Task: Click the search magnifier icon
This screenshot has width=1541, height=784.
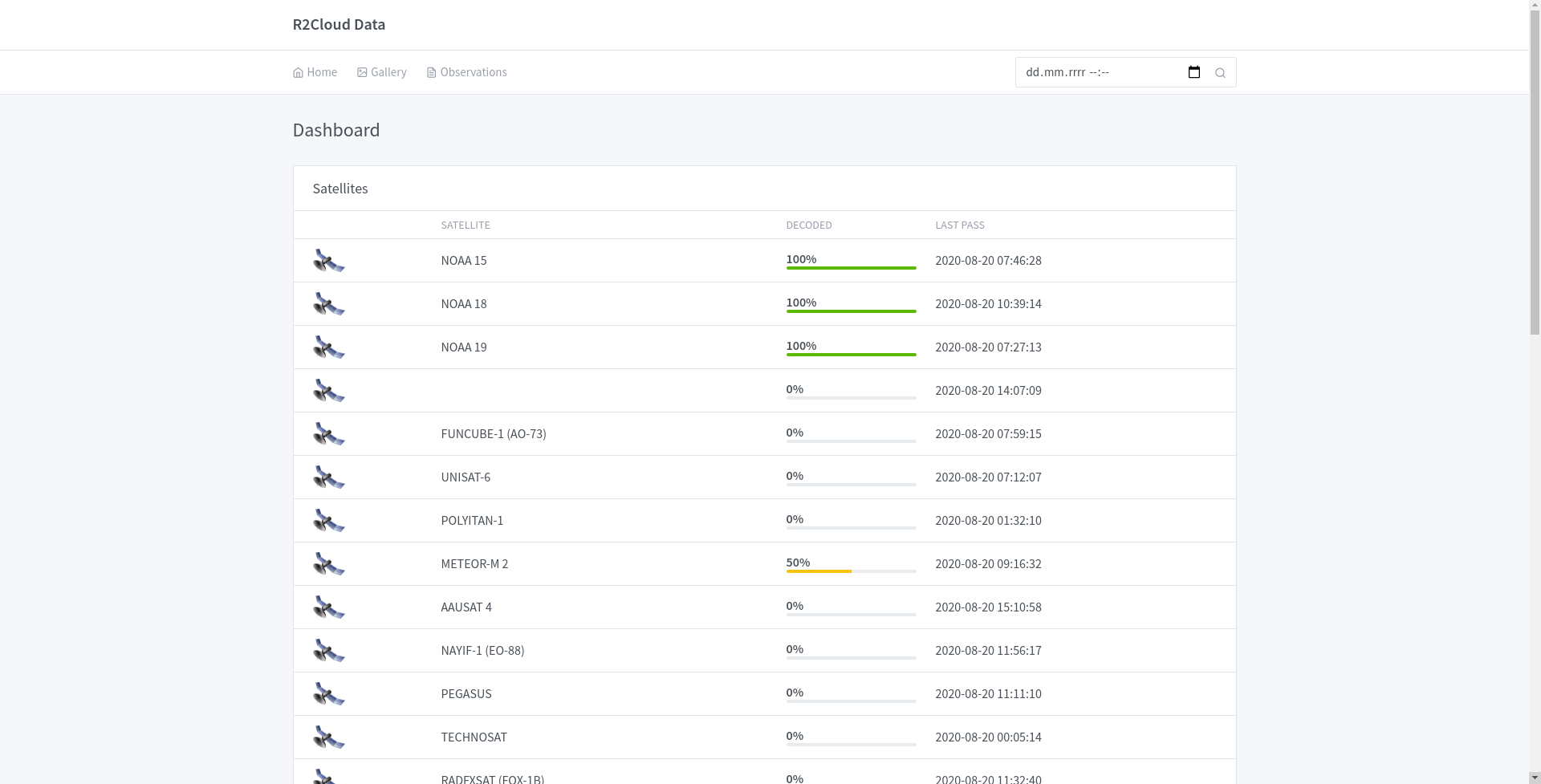Action: click(1220, 73)
